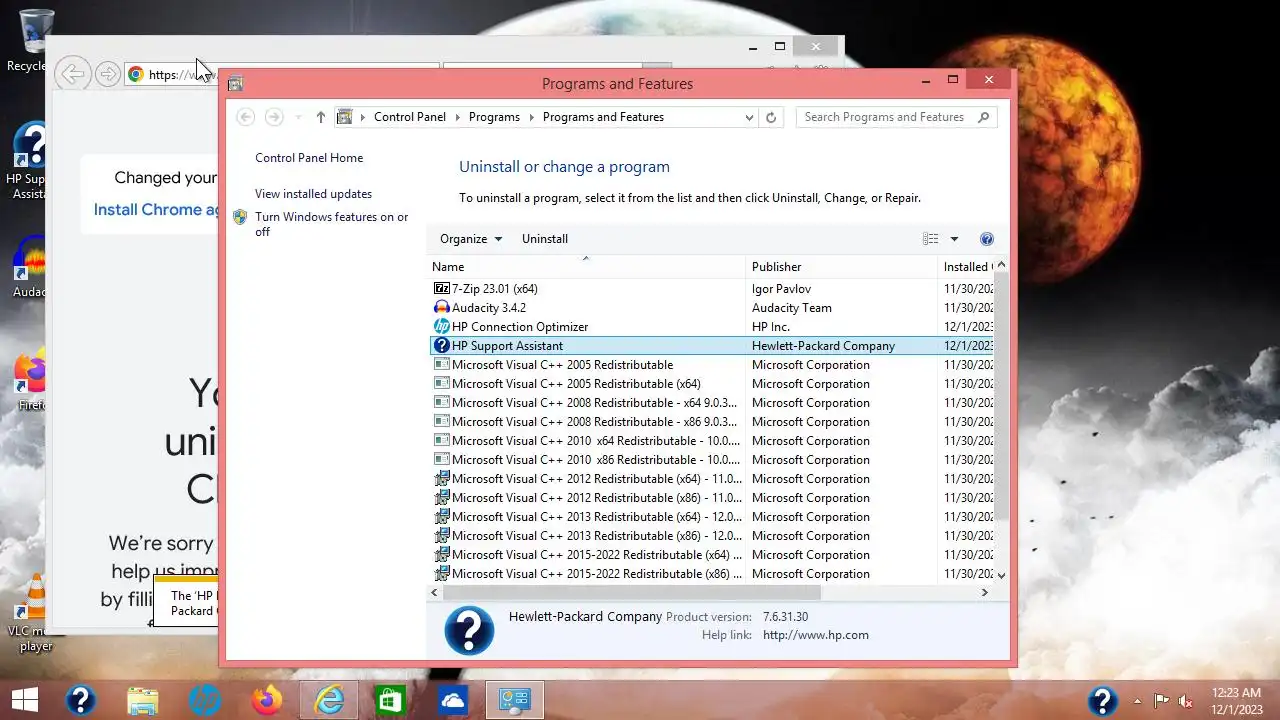Click Igor Pavlov publisher cell
Image resolution: width=1280 pixels, height=720 pixels.
781,289
